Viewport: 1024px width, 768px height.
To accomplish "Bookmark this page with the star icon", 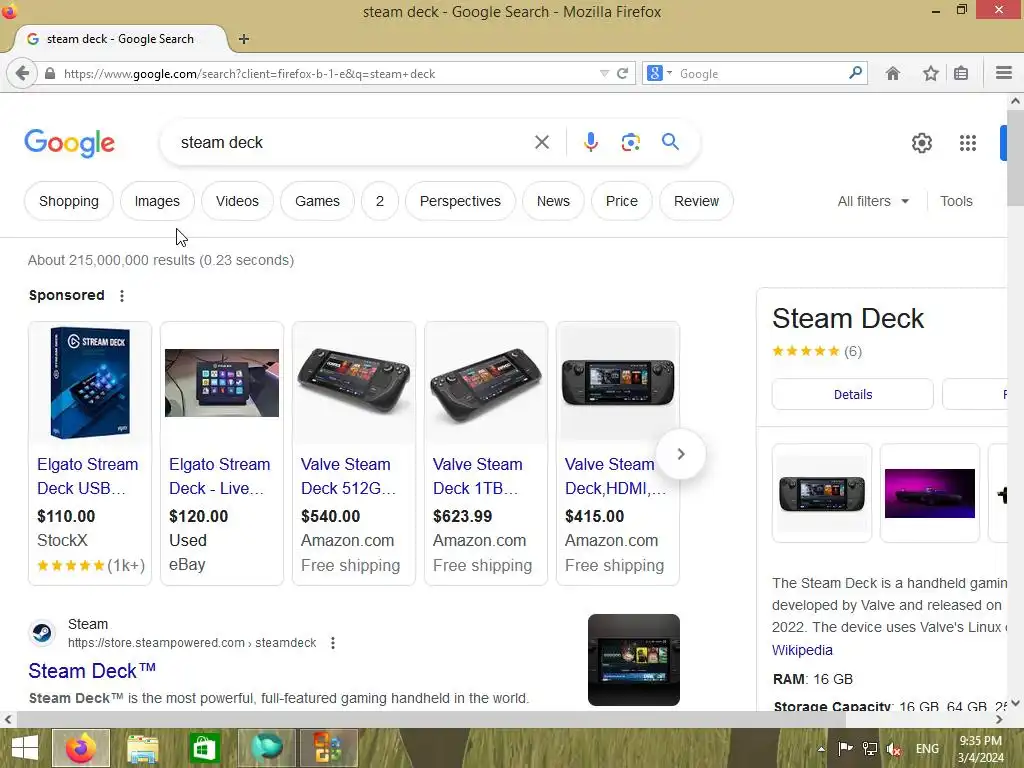I will tap(931, 73).
